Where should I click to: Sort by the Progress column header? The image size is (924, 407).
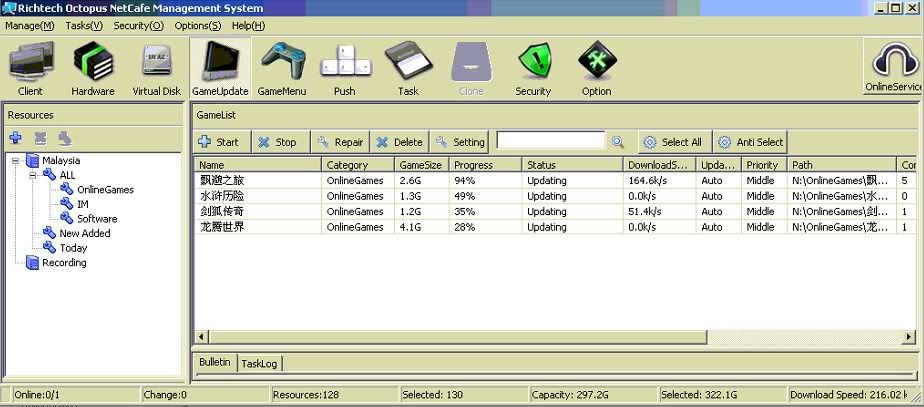pos(484,165)
